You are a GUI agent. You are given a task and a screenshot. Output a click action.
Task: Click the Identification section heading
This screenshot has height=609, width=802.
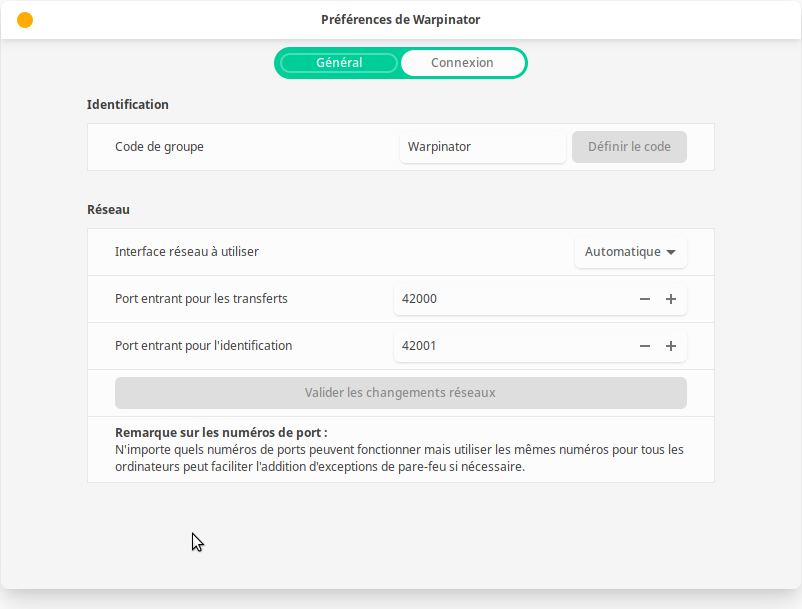pos(127,105)
